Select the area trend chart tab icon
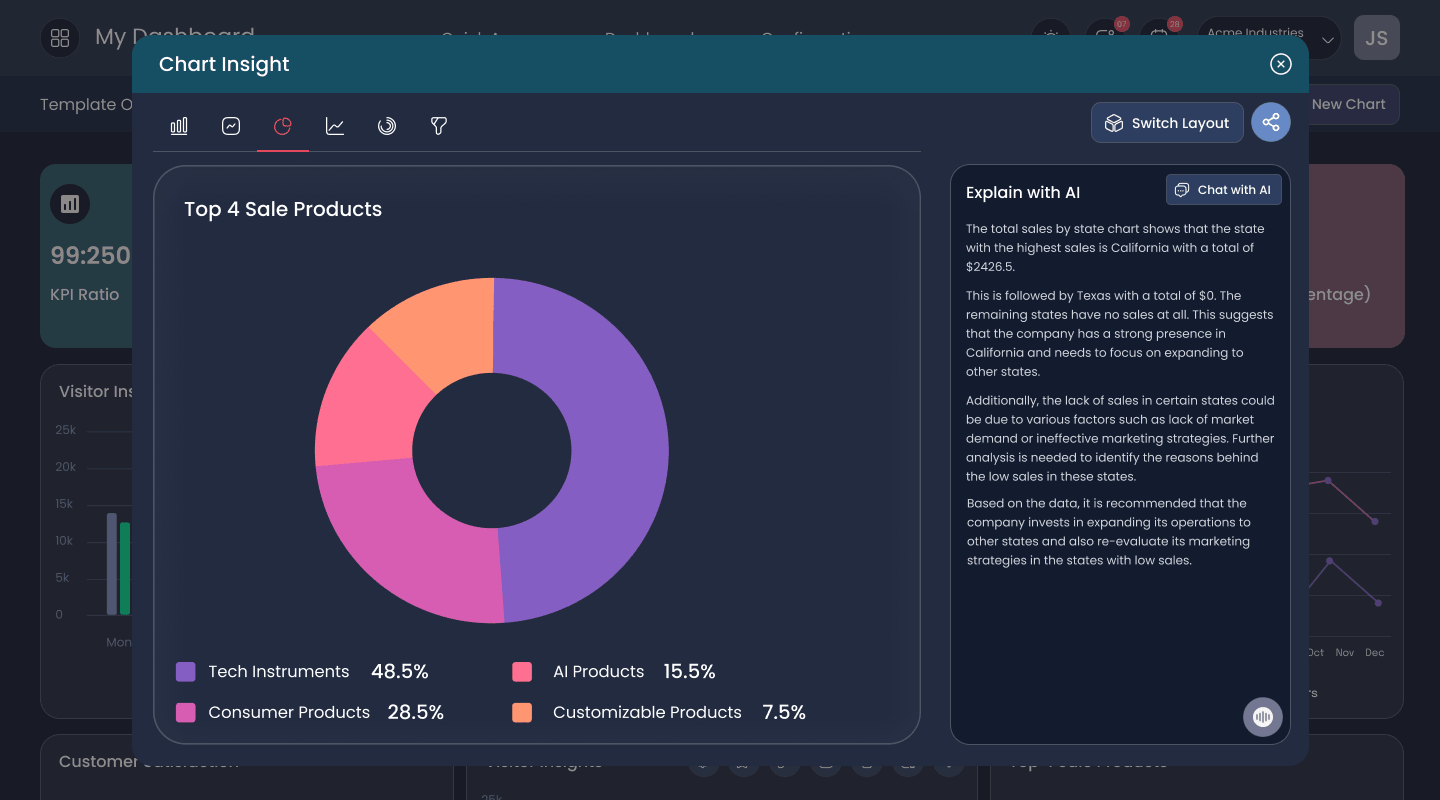This screenshot has height=800, width=1440. (x=231, y=126)
